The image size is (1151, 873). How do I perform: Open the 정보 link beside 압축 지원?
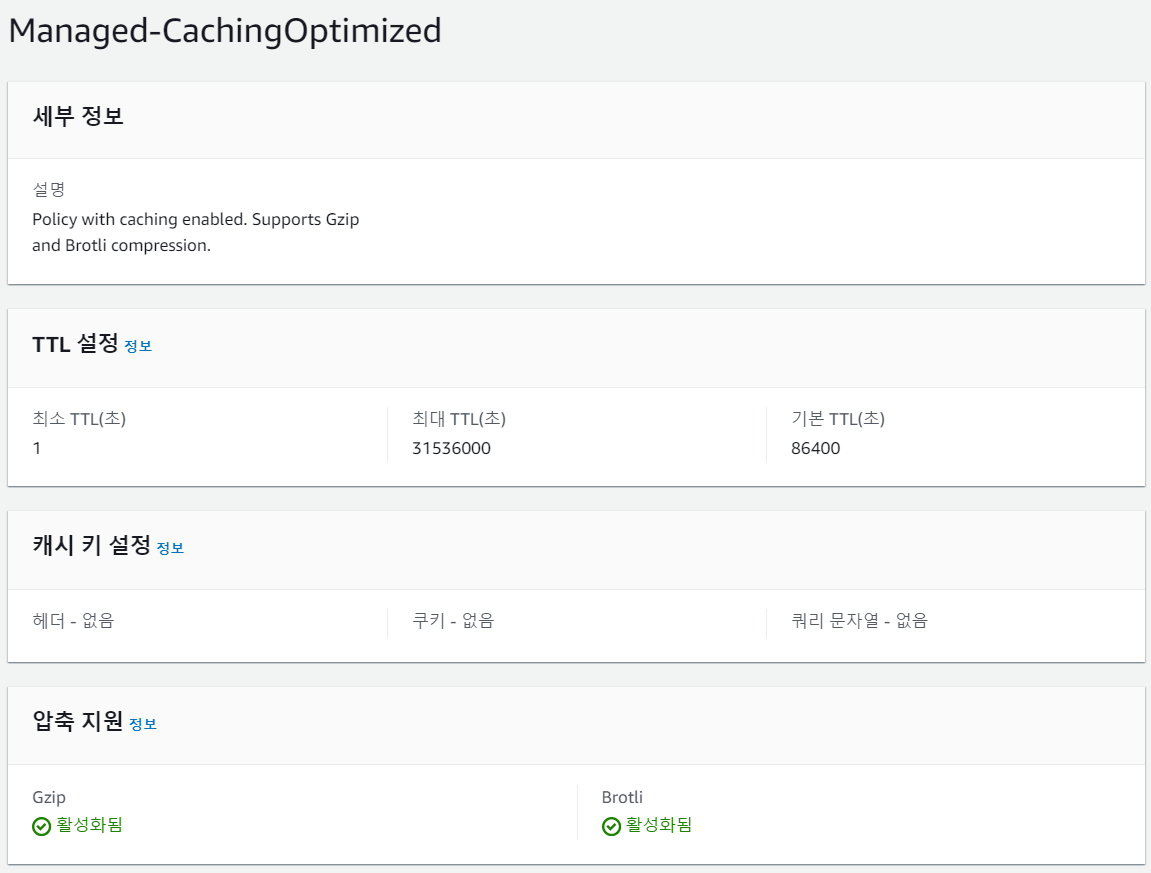[143, 724]
